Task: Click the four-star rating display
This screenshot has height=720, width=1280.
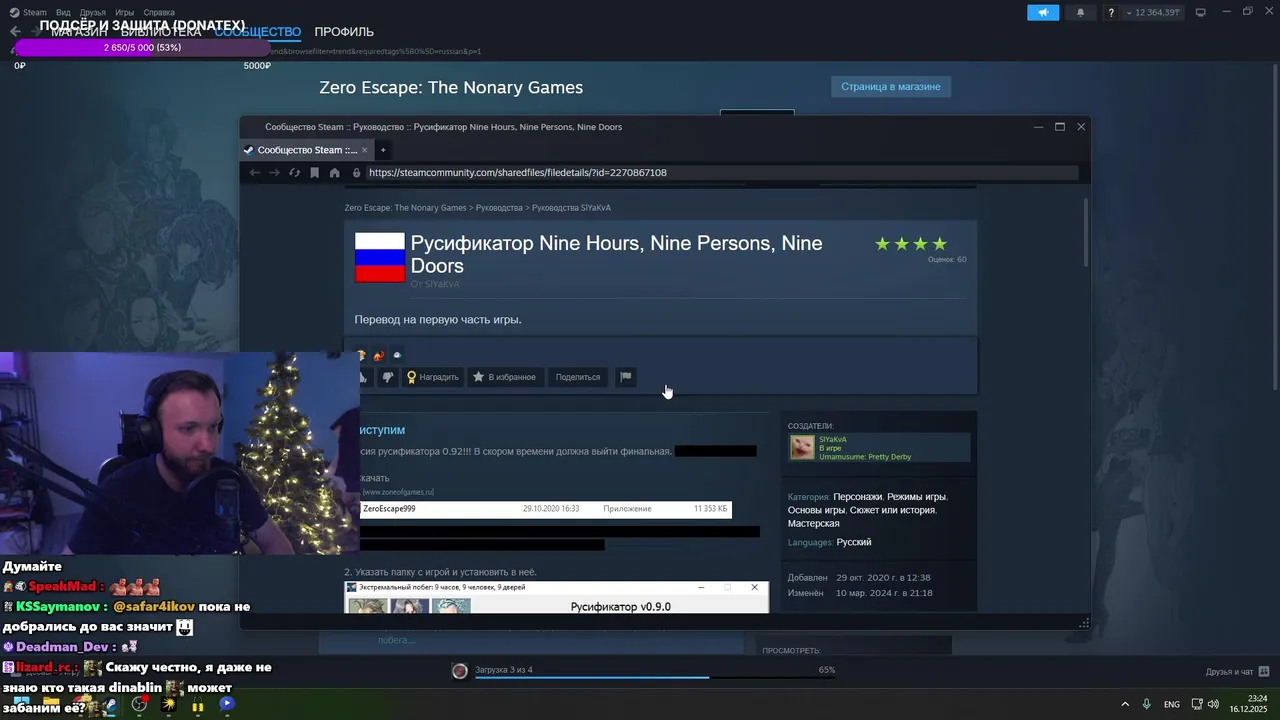Action: [911, 244]
